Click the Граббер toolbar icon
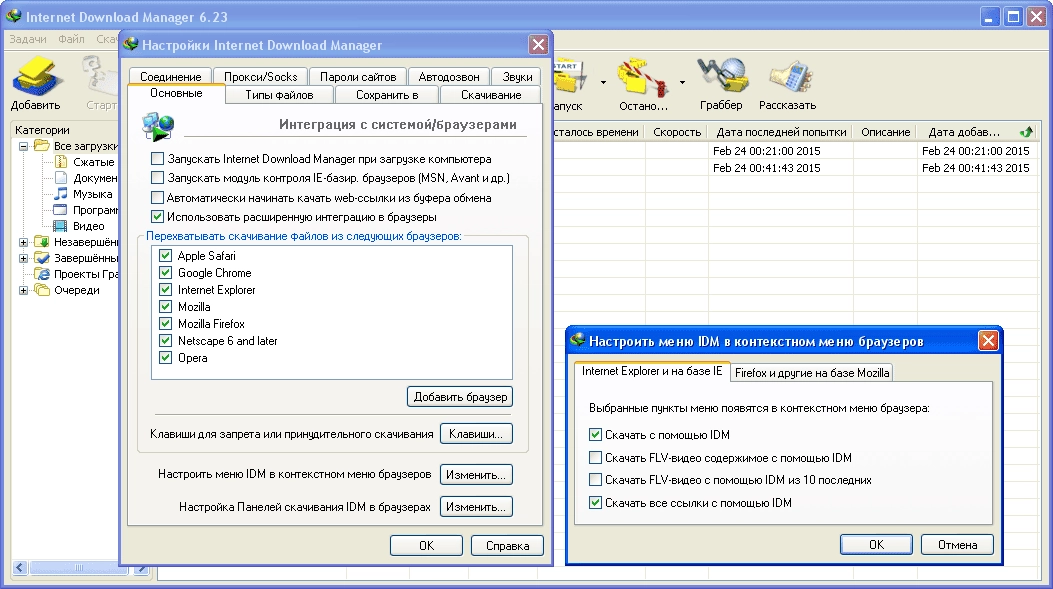1053x589 pixels. tap(723, 75)
